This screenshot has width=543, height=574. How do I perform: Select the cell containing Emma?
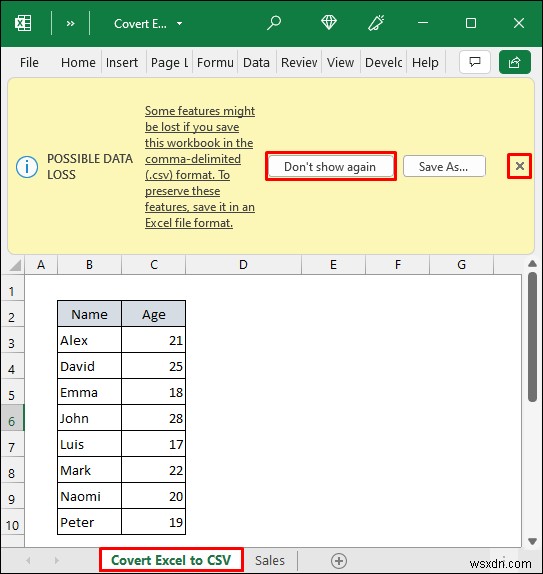pyautogui.click(x=89, y=392)
